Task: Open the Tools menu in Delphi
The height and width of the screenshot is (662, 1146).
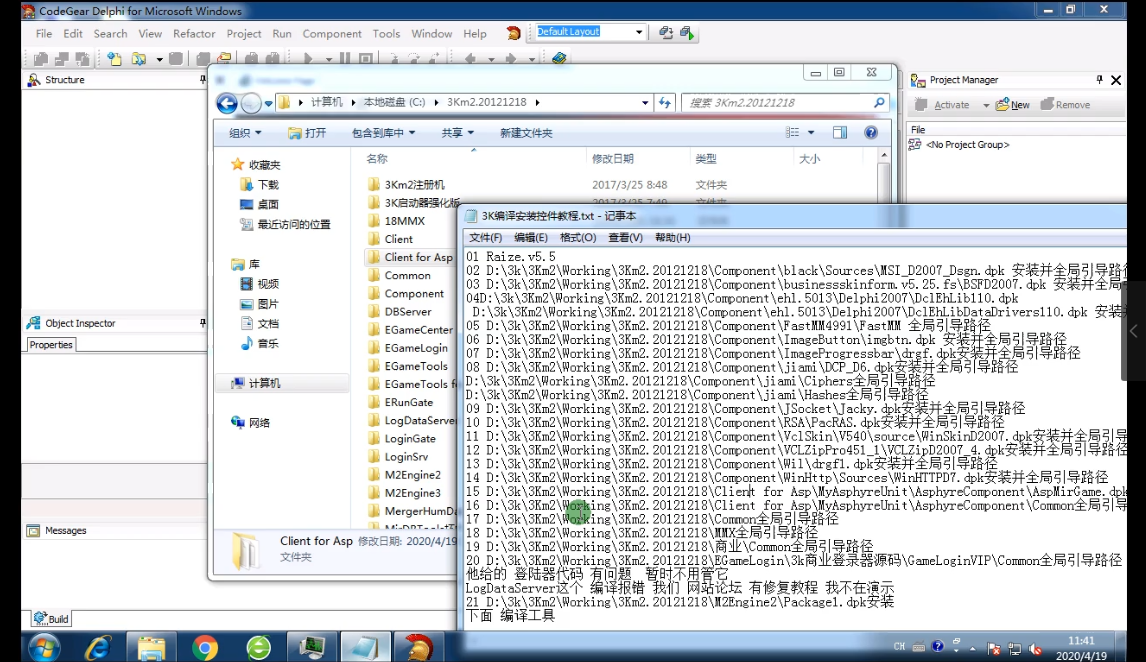Action: (386, 34)
